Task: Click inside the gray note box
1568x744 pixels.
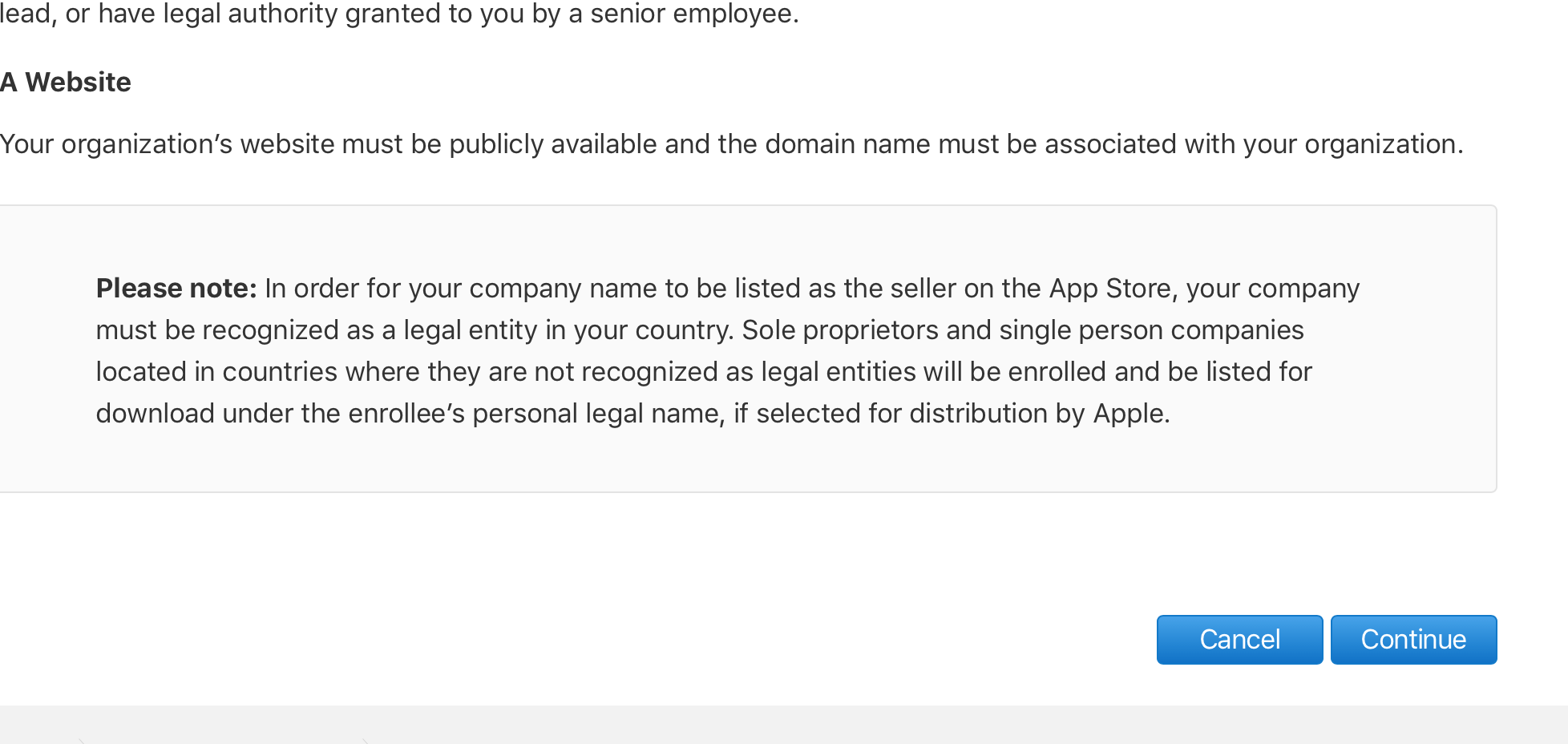Action: pos(748,349)
